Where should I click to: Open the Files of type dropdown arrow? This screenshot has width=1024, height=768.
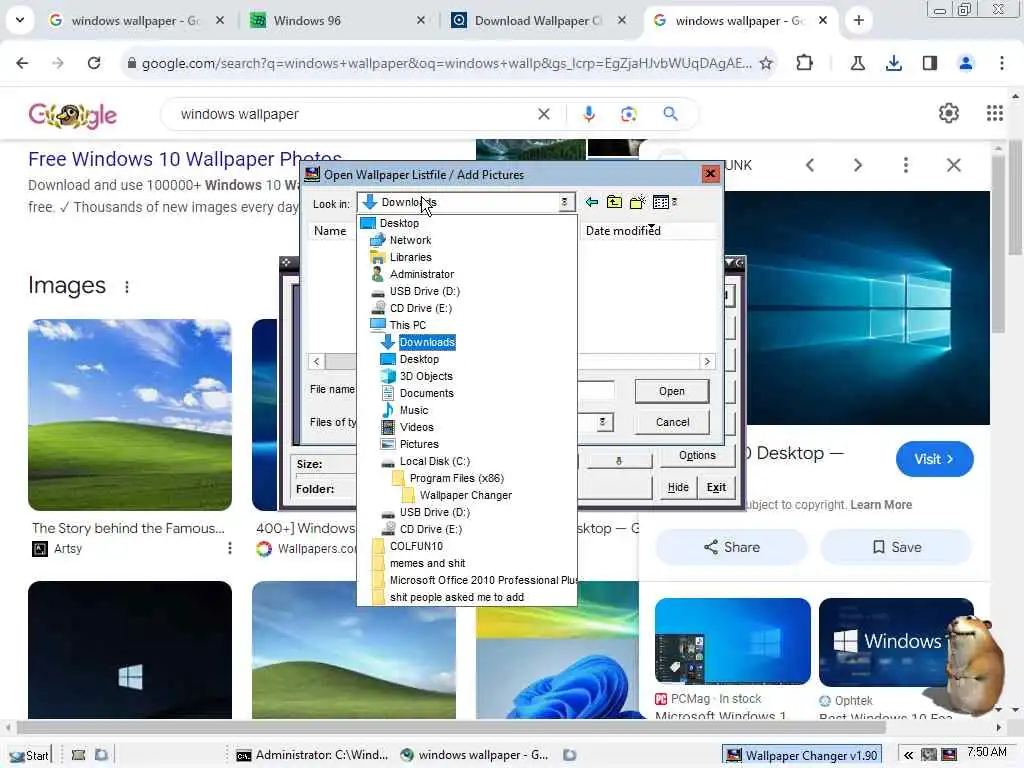pos(603,422)
